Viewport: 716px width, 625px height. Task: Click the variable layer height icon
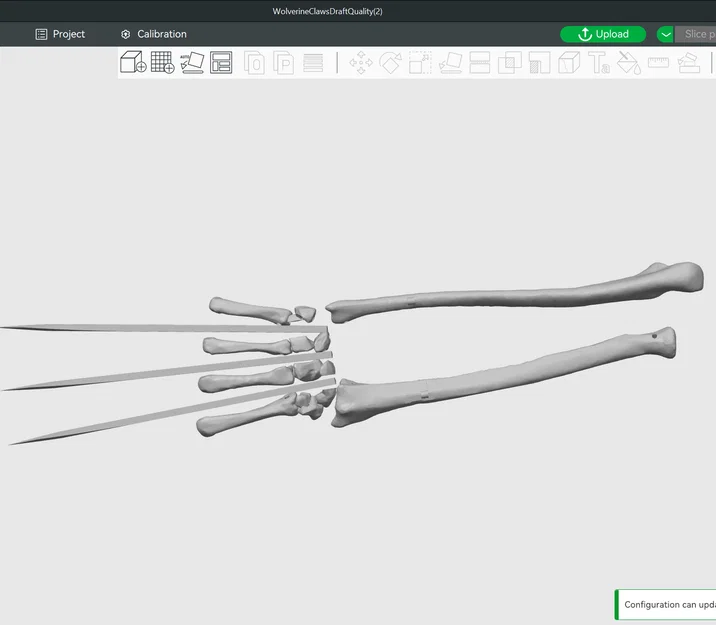(313, 63)
